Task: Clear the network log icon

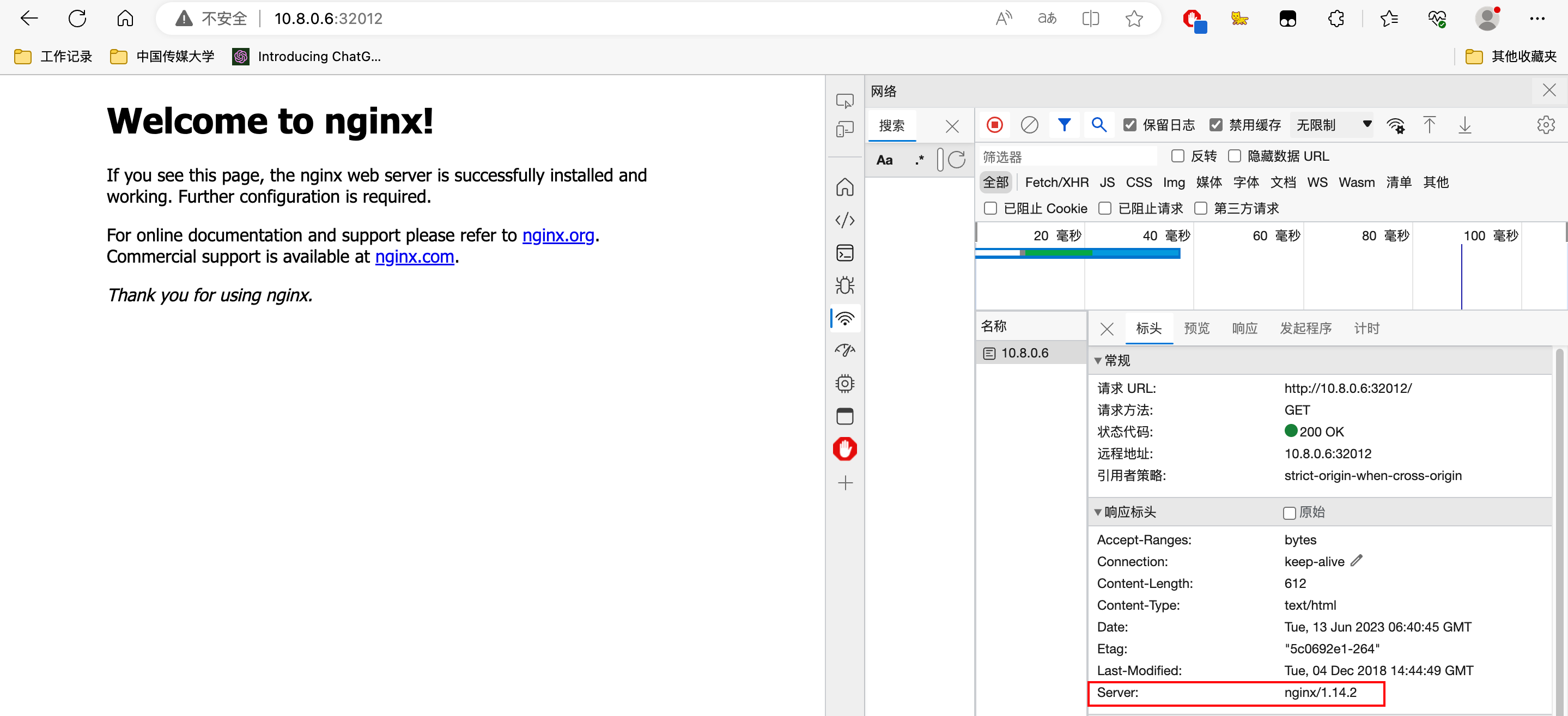Action: click(1029, 125)
